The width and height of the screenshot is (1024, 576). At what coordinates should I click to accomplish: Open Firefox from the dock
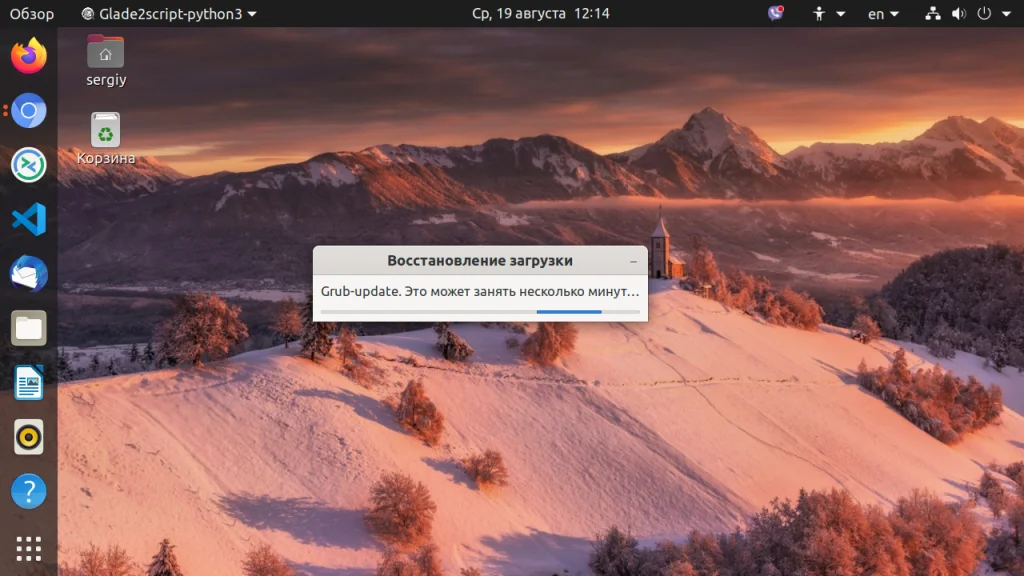[29, 56]
